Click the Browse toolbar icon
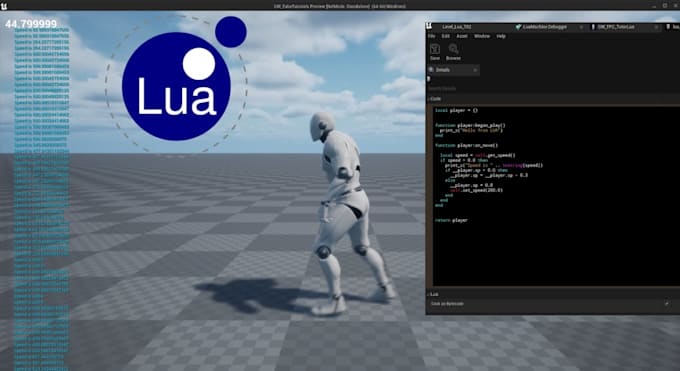Image resolution: width=680 pixels, height=371 pixels. (453, 52)
